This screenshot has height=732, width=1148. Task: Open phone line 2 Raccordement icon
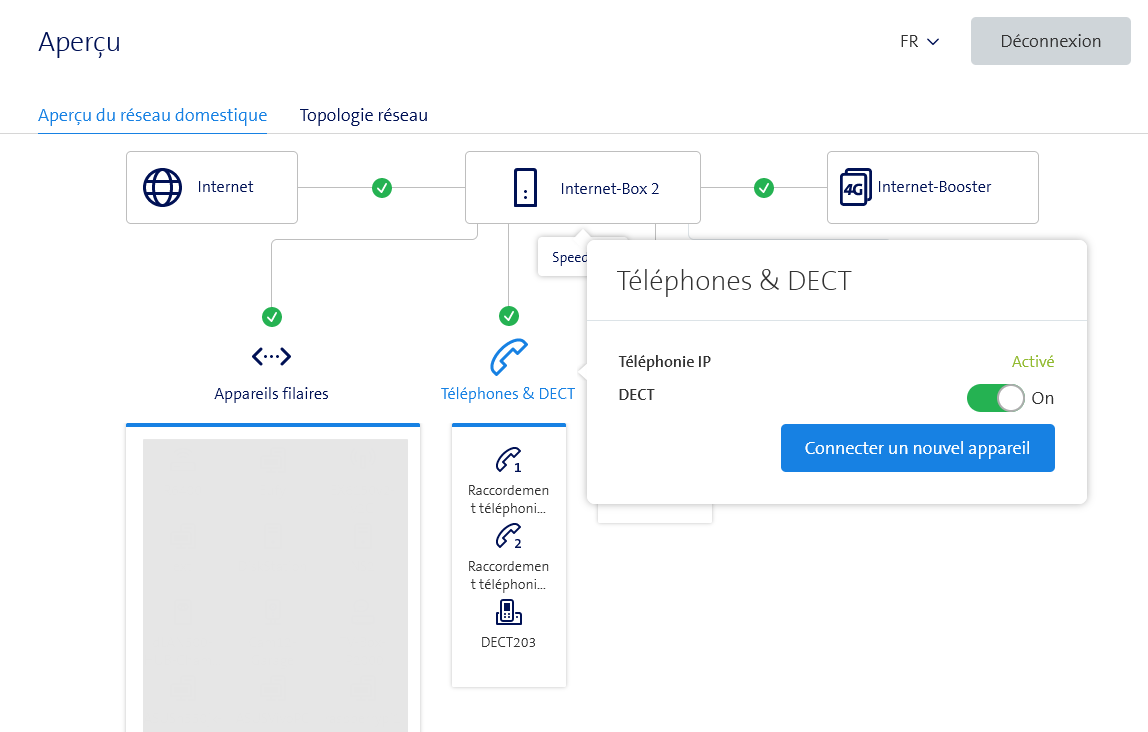(x=508, y=537)
